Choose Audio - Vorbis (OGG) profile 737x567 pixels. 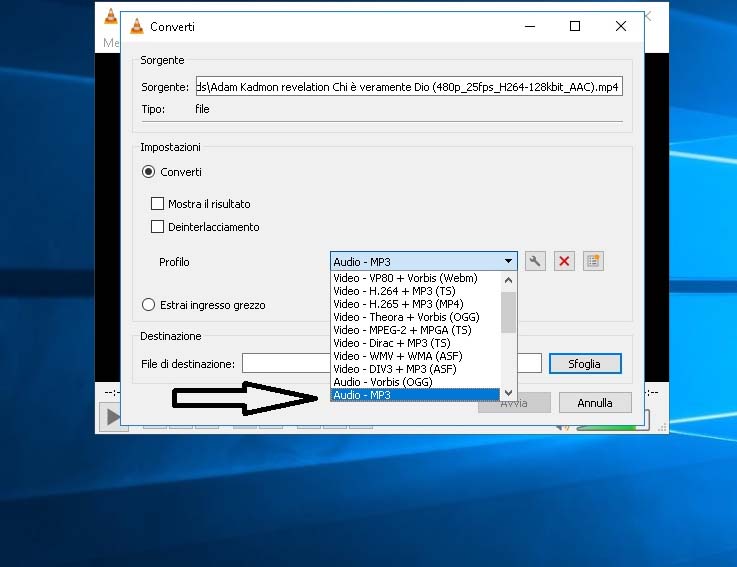416,382
